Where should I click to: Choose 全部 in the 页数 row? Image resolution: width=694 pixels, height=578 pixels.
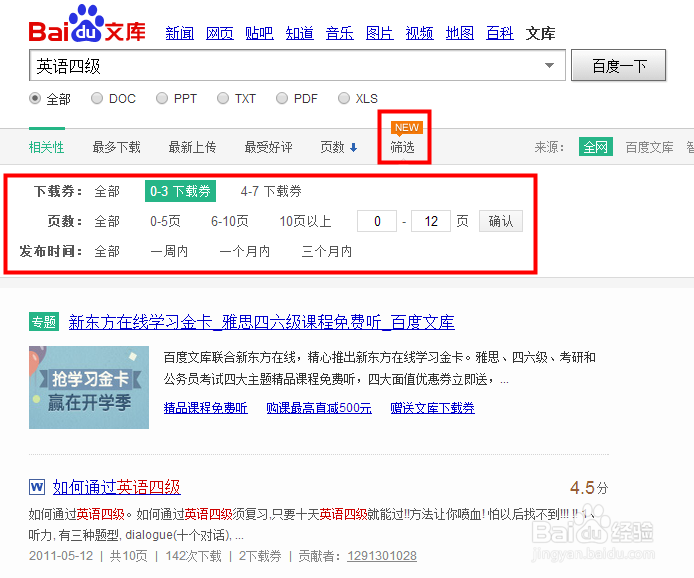point(107,221)
